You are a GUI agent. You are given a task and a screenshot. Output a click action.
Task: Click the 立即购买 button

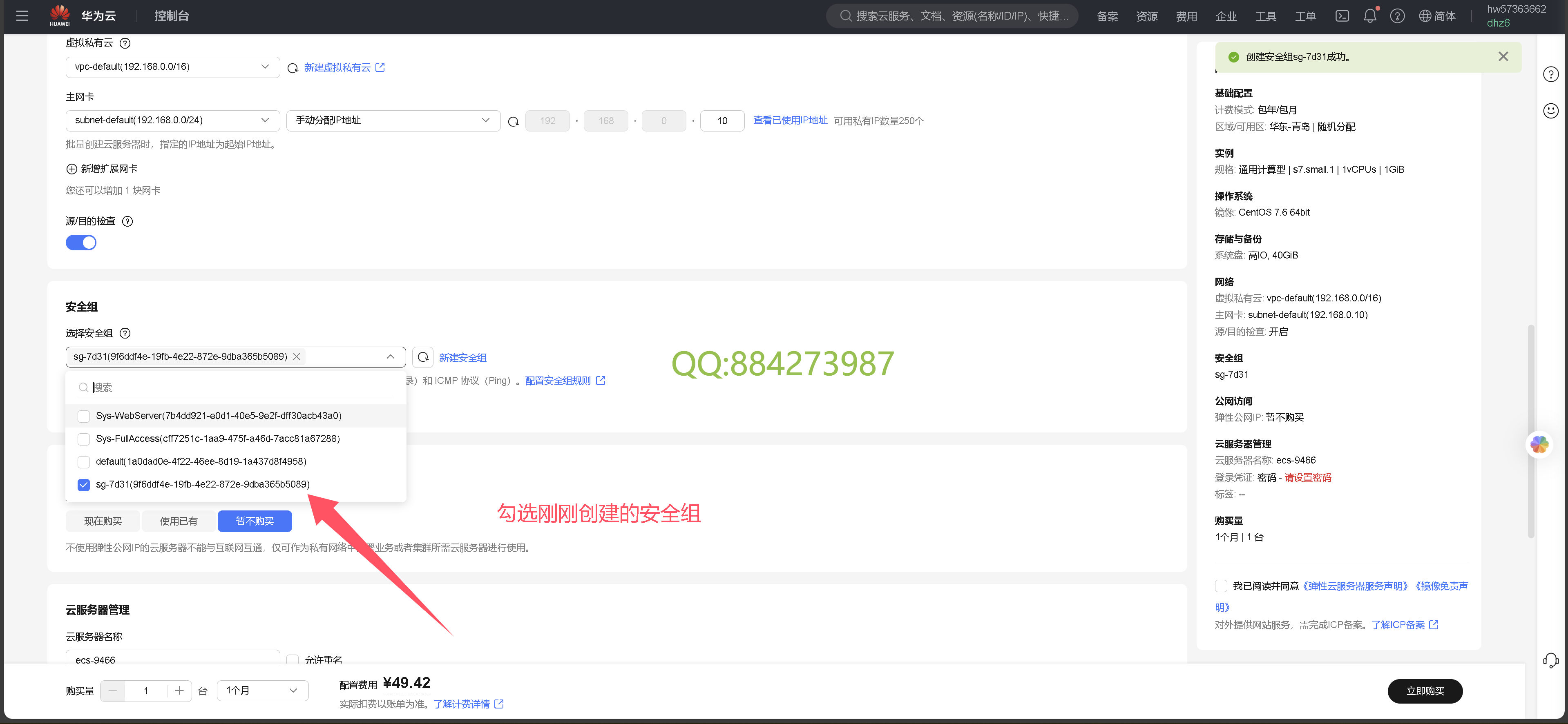coord(1425,691)
